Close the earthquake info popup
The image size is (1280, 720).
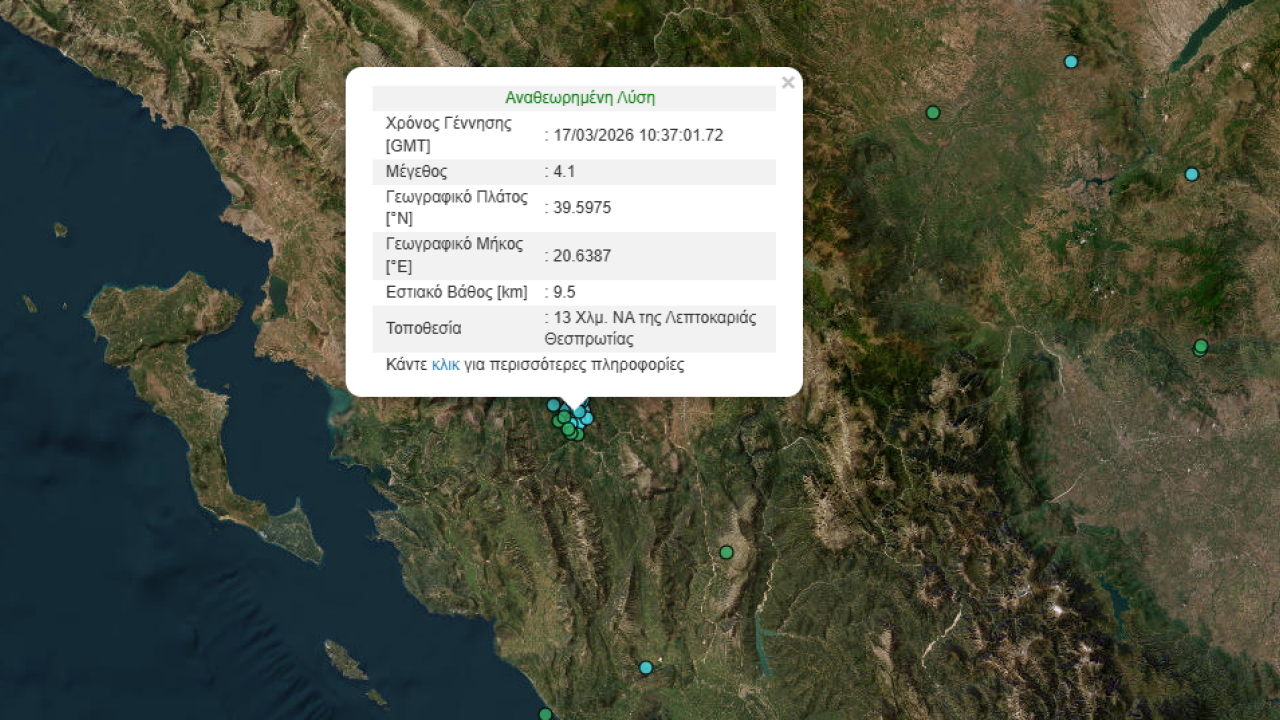tap(788, 83)
